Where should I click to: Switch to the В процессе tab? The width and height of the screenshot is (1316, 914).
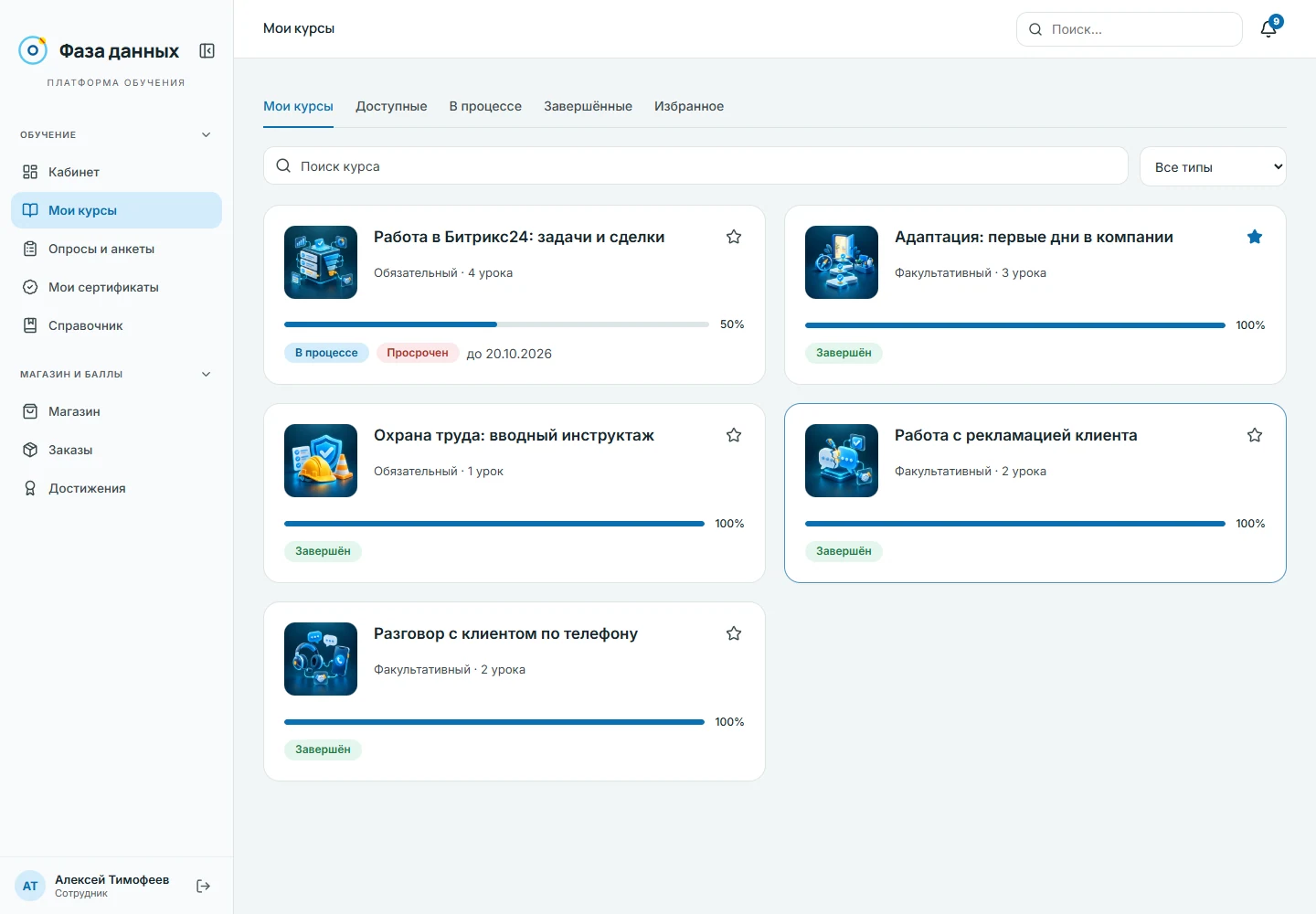click(485, 106)
